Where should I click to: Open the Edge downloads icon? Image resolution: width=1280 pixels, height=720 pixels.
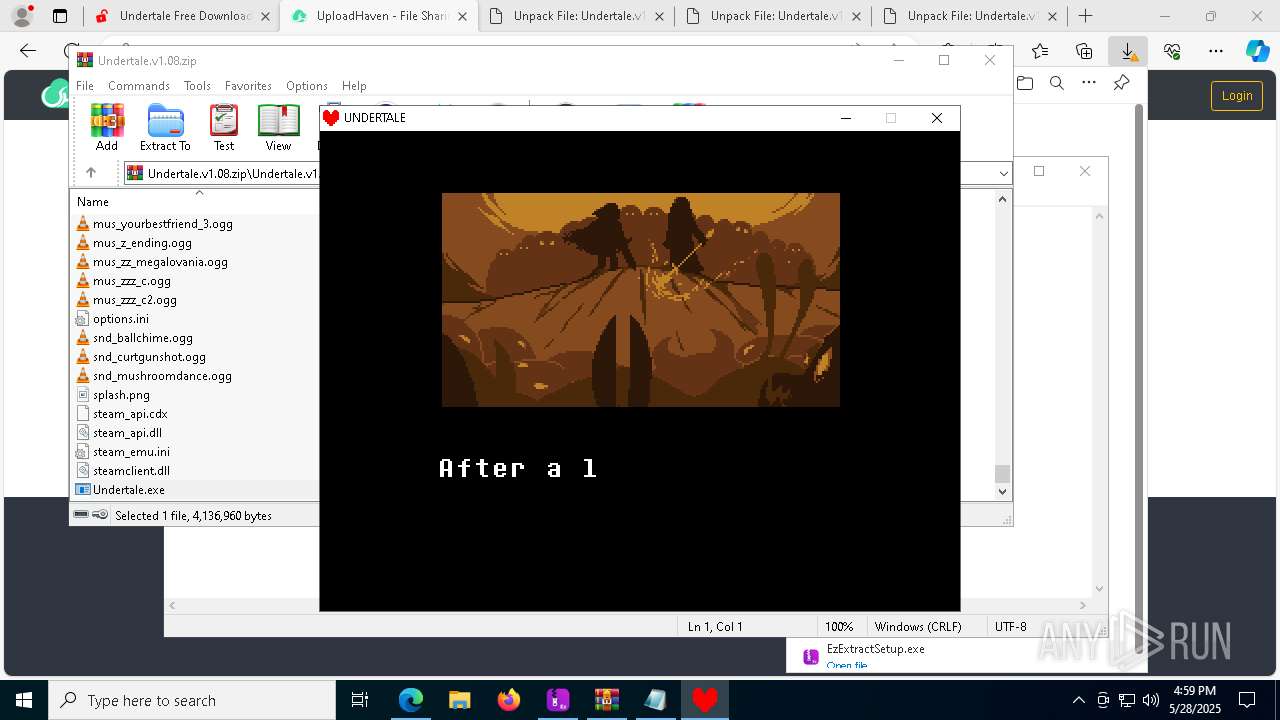point(1128,51)
